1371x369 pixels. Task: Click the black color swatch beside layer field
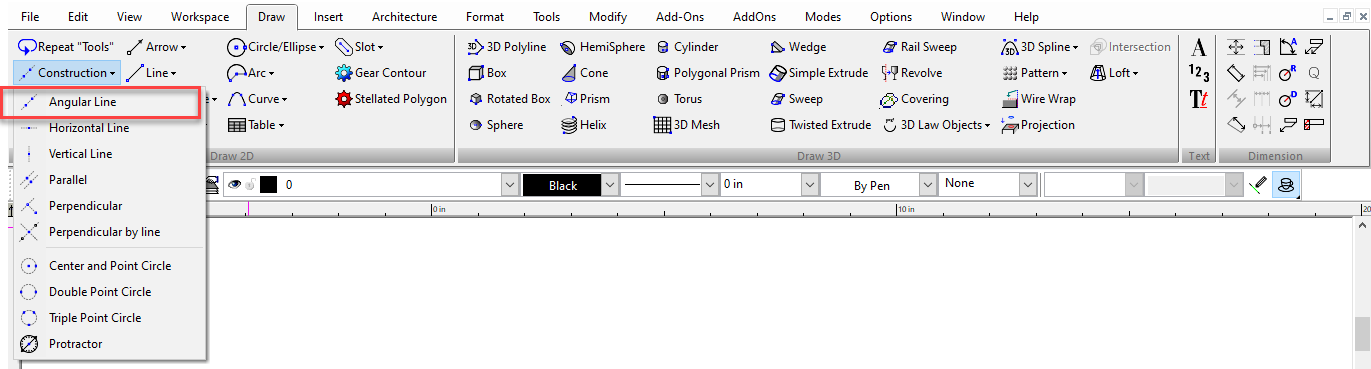pyautogui.click(x=267, y=185)
